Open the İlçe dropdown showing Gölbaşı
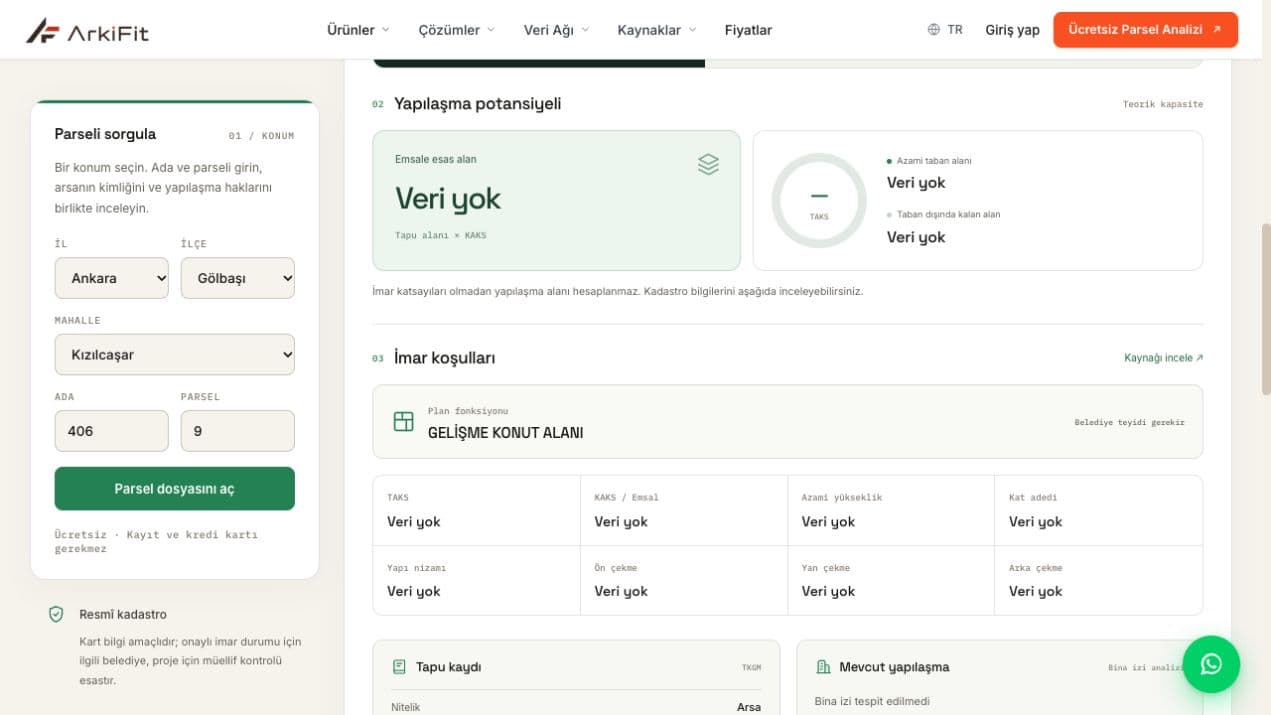This screenshot has height=715, width=1271. click(x=238, y=278)
